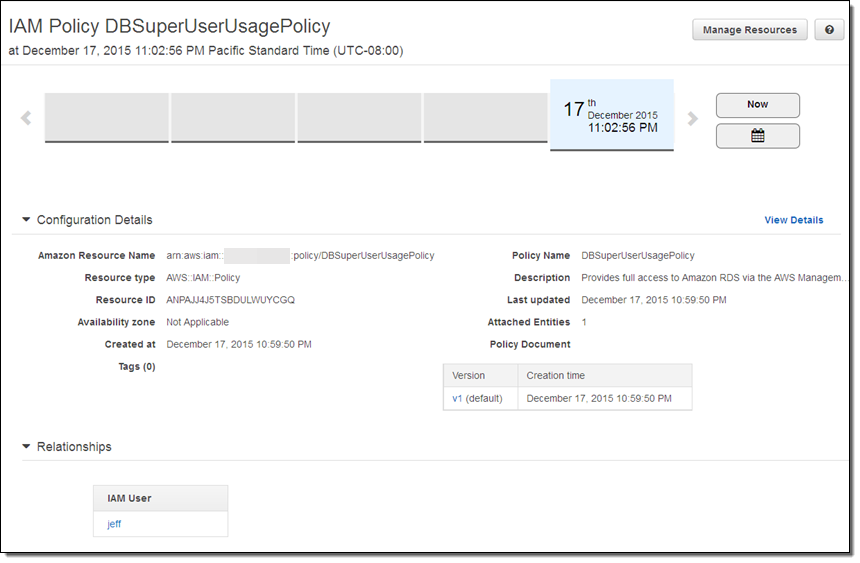
Task: Click the Creation time column header
Action: pos(556,376)
